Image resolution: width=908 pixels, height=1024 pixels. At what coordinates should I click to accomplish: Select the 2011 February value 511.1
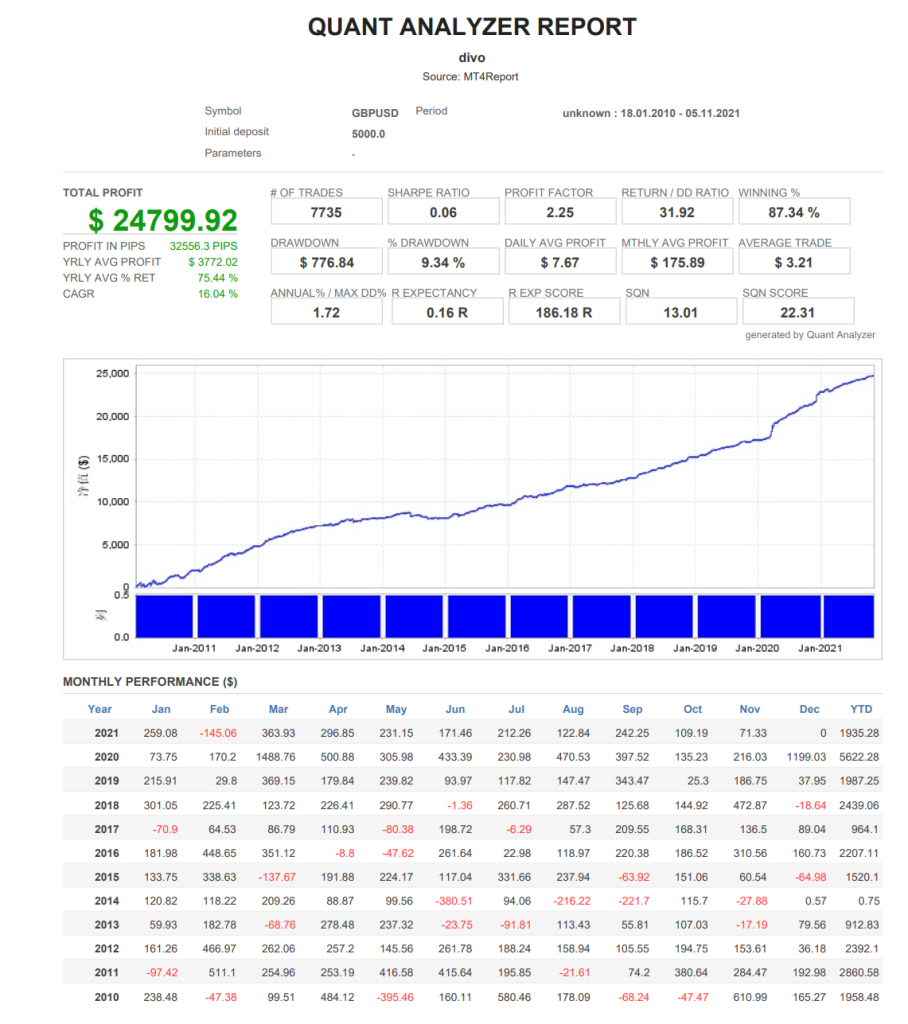[222, 973]
